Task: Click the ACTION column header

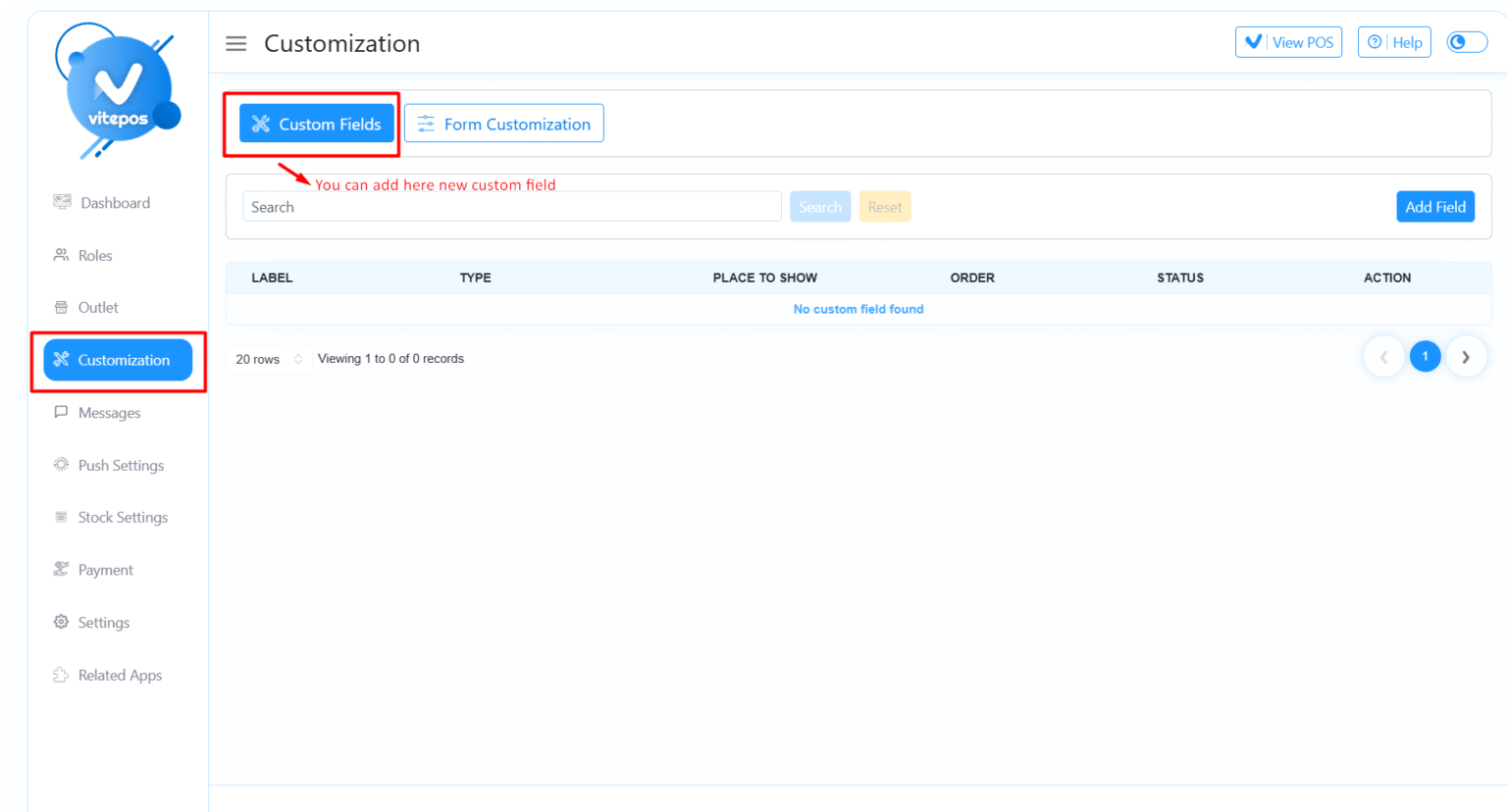Action: click(1387, 278)
